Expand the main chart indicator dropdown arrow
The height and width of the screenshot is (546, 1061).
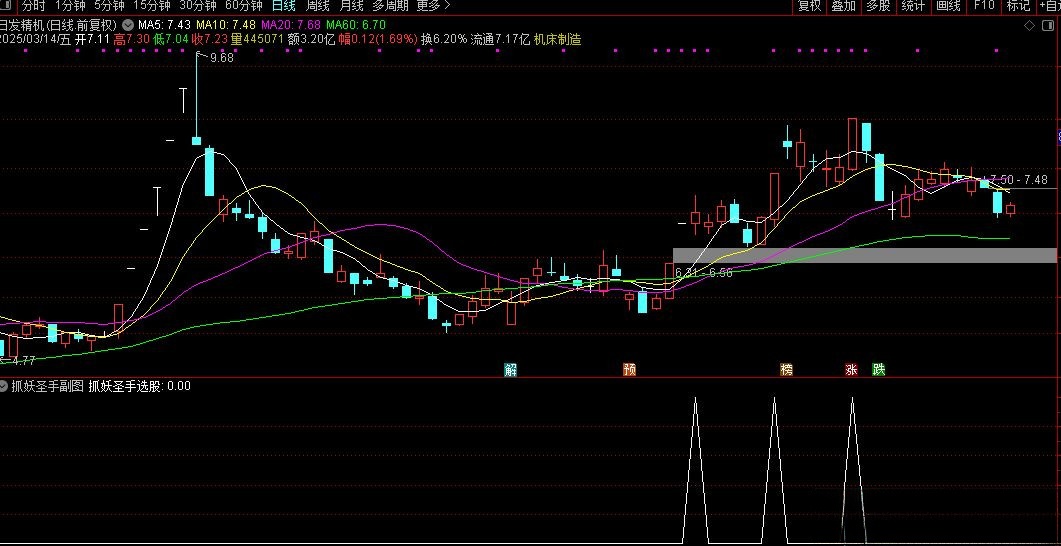click(x=127, y=24)
